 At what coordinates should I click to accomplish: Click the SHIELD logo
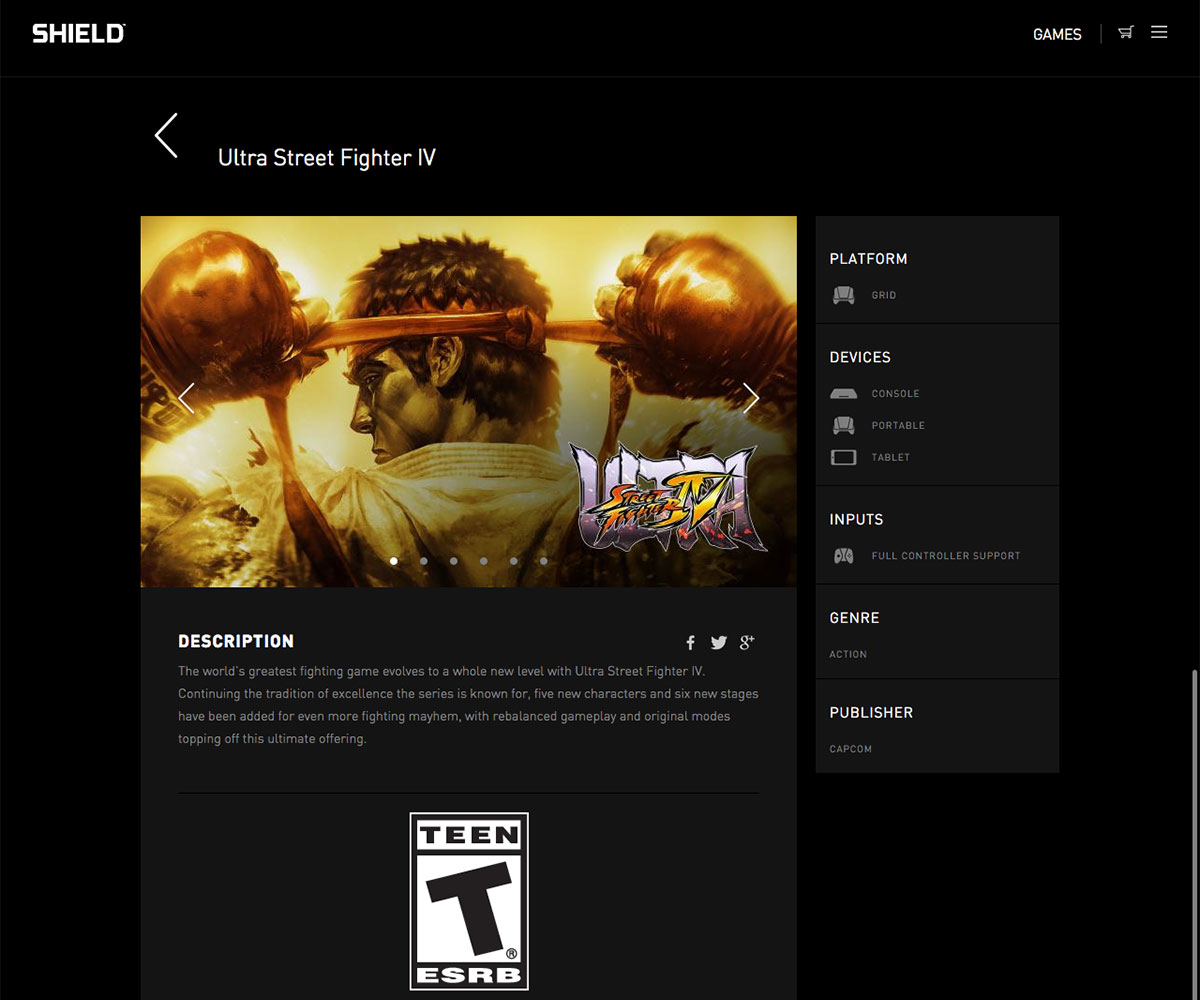pos(78,34)
